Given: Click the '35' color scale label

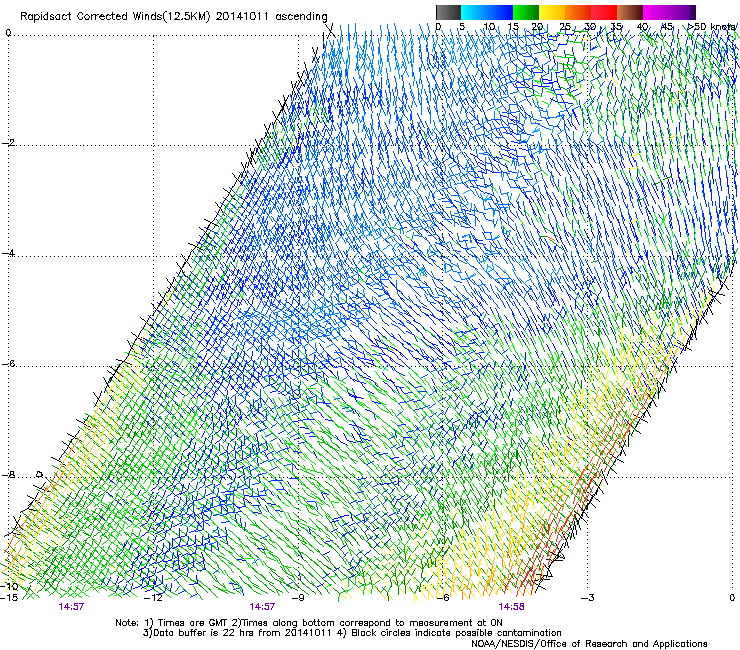Looking at the screenshot, I should click(x=616, y=26).
